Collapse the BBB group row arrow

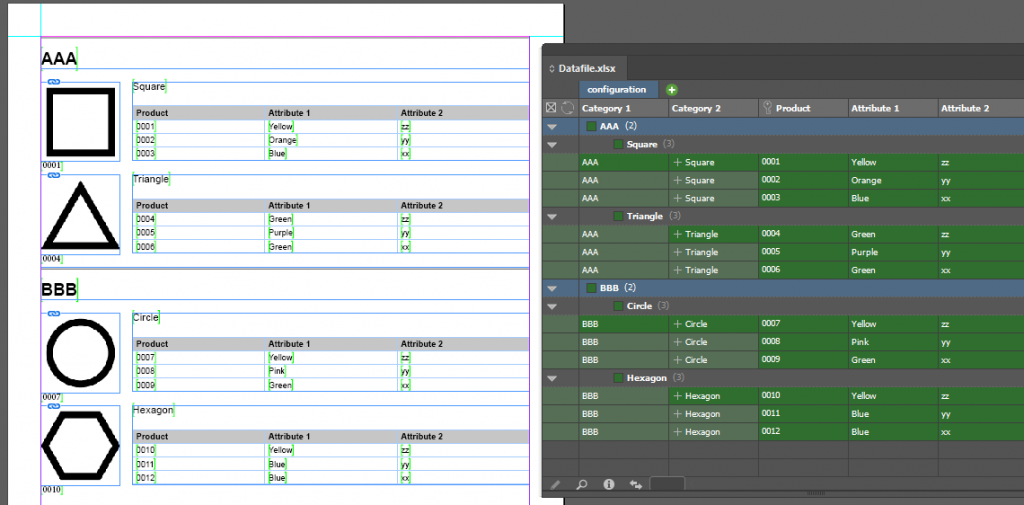[551, 289]
